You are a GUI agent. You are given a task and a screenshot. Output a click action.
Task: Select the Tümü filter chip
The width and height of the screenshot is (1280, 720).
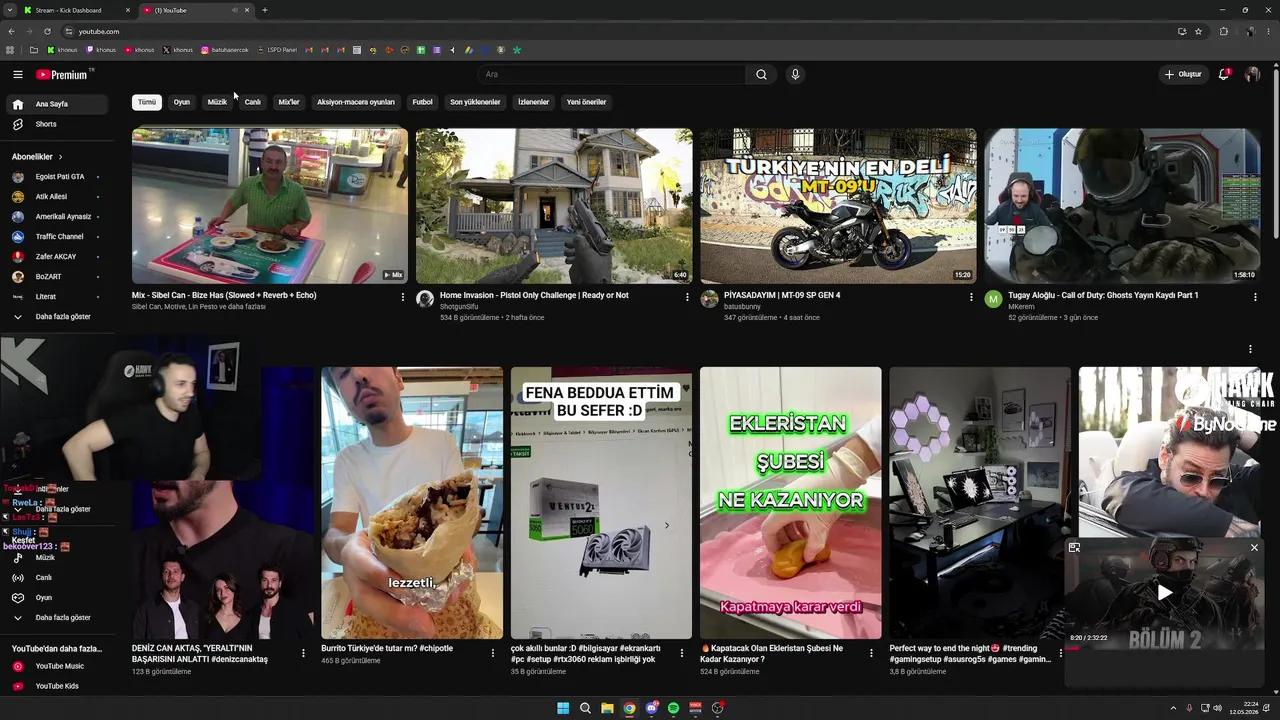[147, 102]
